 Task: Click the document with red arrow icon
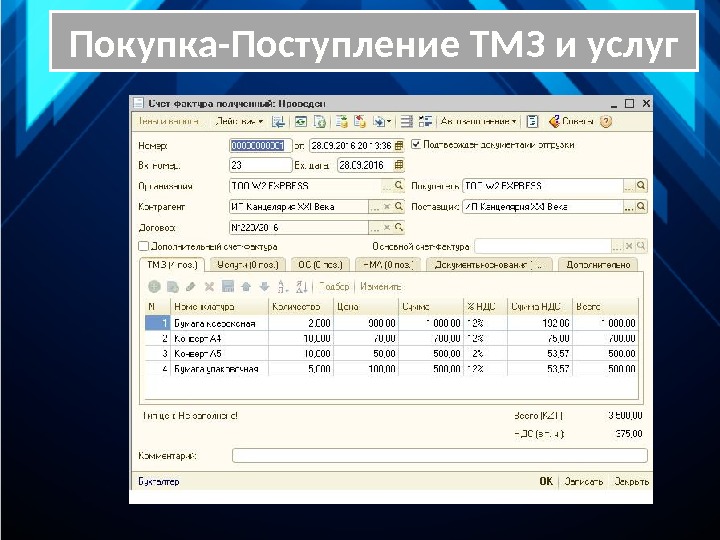360,122
